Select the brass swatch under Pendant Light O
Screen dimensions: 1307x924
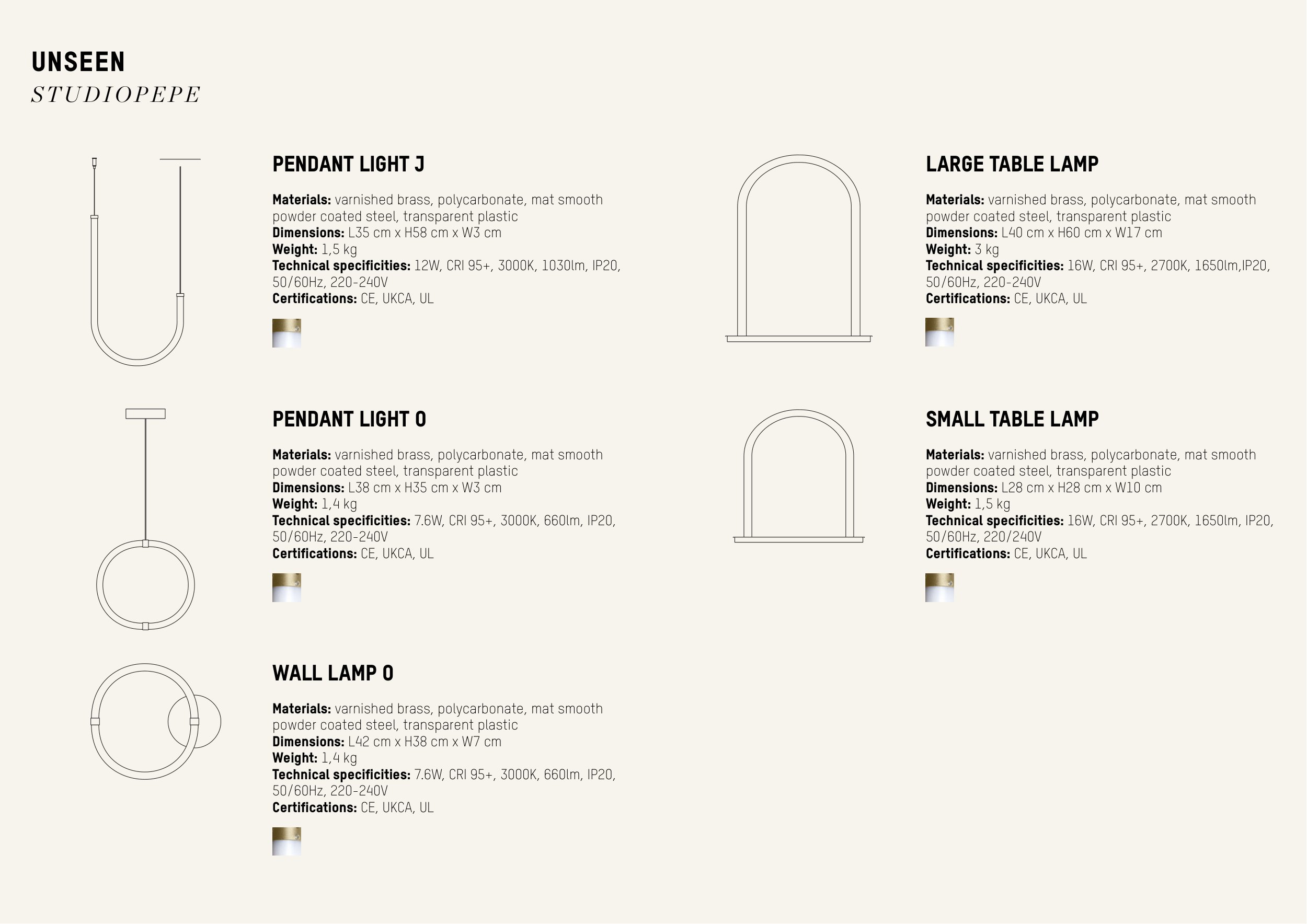286,588
